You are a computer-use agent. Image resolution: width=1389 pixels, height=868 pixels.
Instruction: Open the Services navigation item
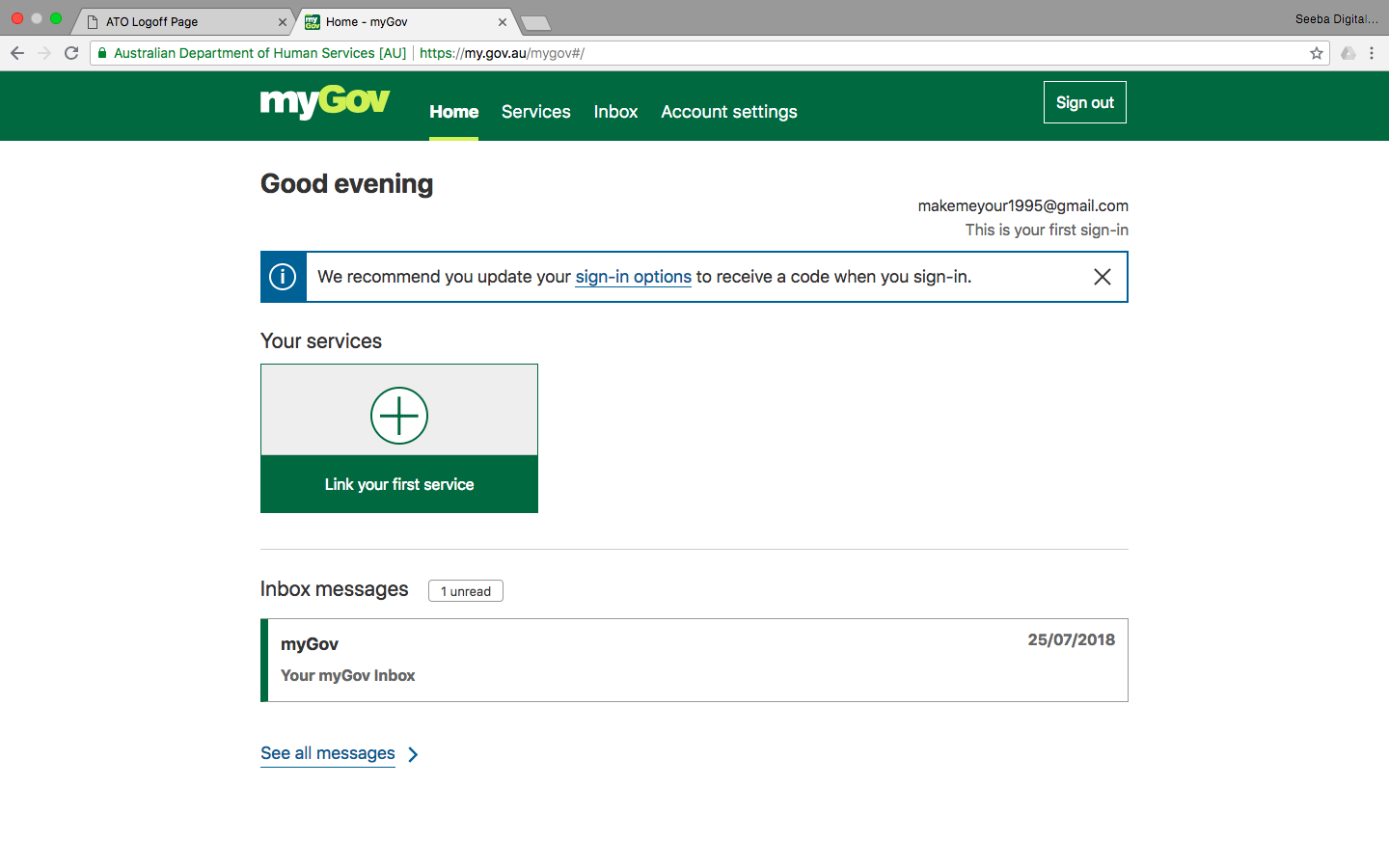click(x=536, y=112)
